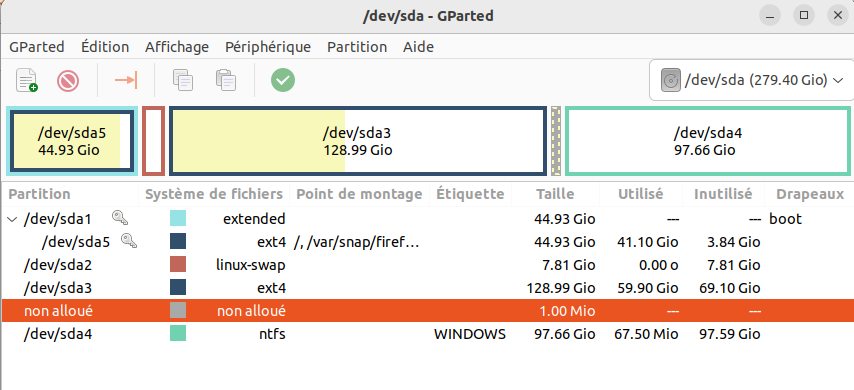
Task: Close the GParted window
Action: point(838,16)
